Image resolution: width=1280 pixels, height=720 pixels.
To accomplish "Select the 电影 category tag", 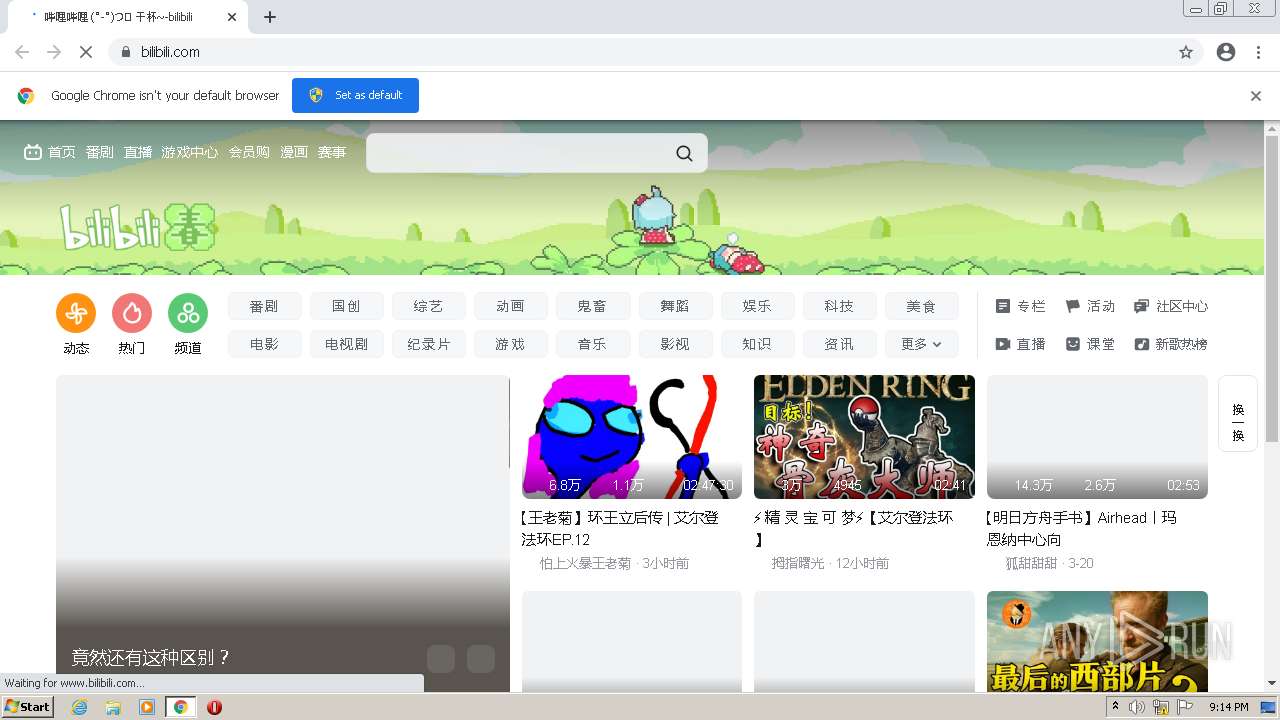I will (x=264, y=344).
